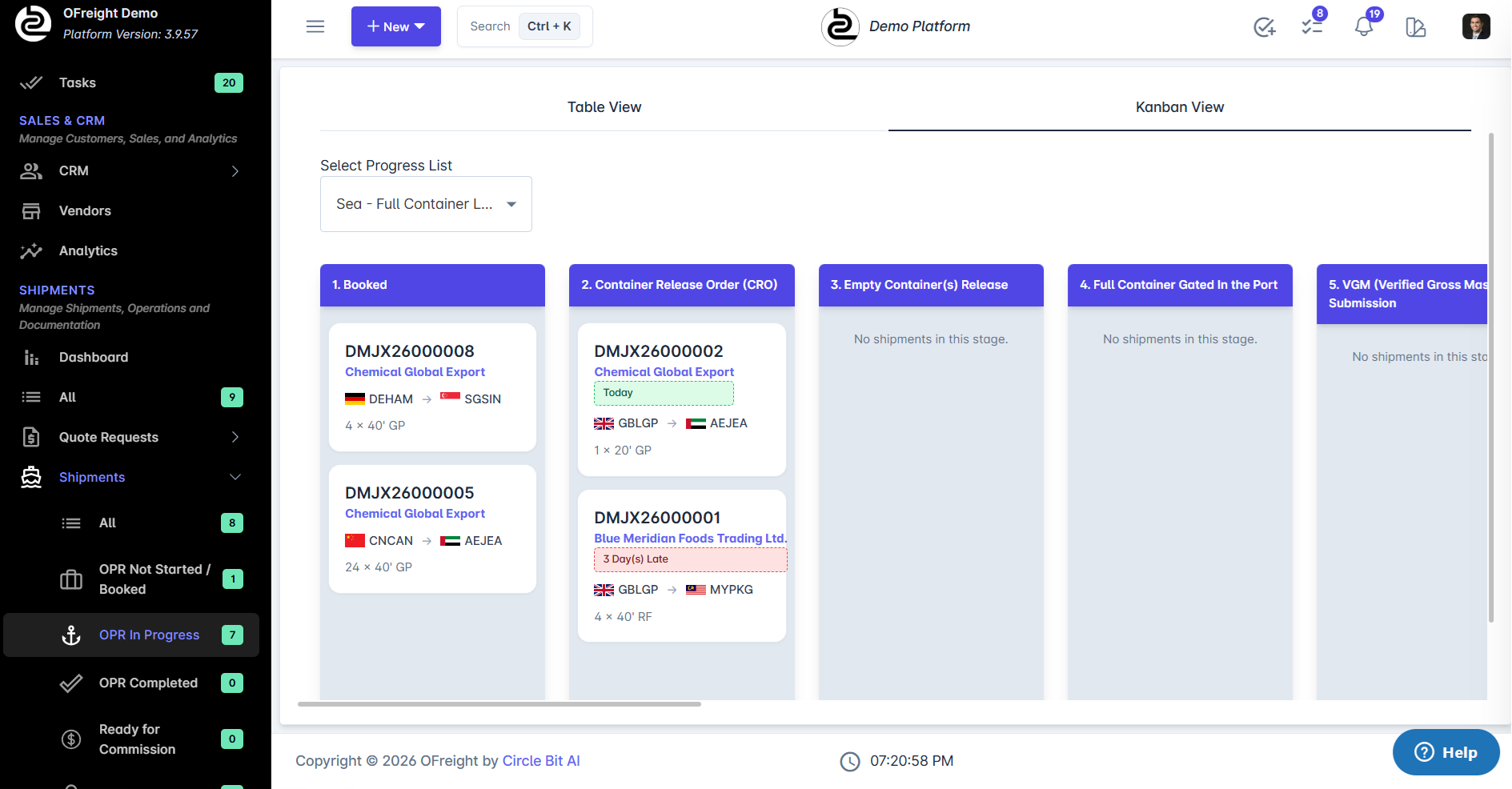Open the New button dropdown
Screen dimensions: 1512x789
(x=395, y=26)
